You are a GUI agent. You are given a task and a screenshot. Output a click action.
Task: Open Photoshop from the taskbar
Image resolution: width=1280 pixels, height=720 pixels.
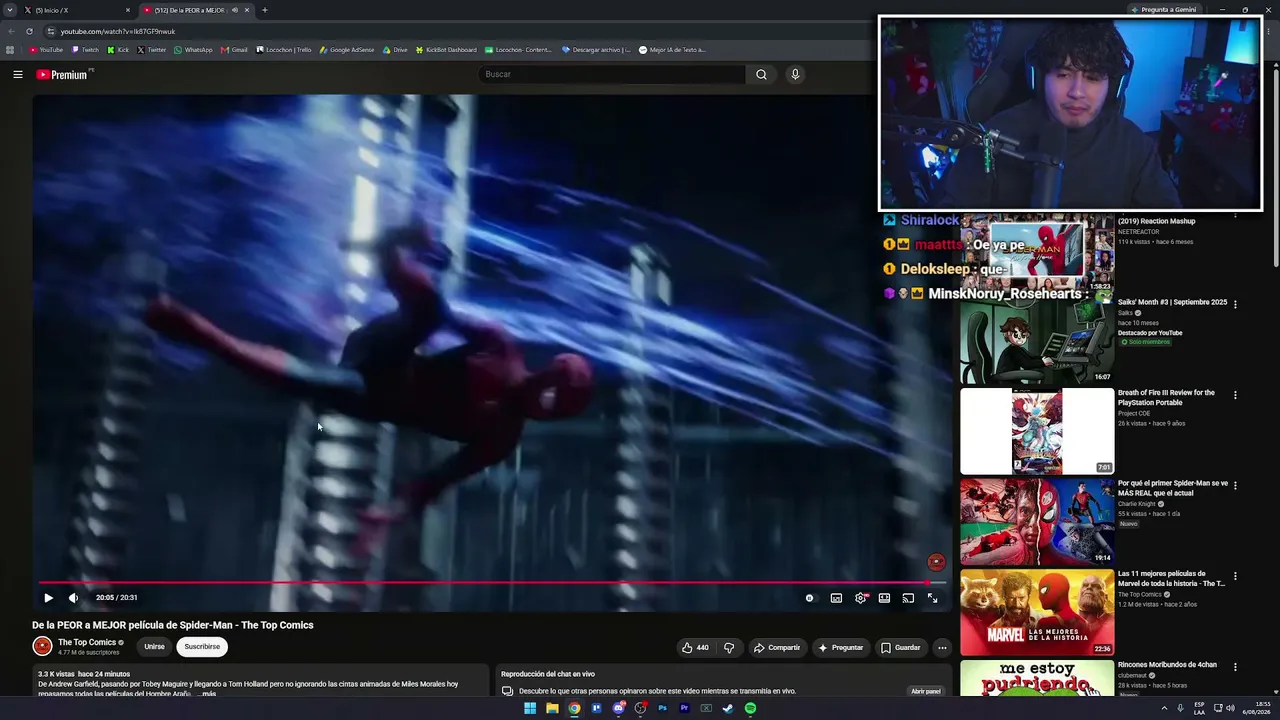coord(662,708)
